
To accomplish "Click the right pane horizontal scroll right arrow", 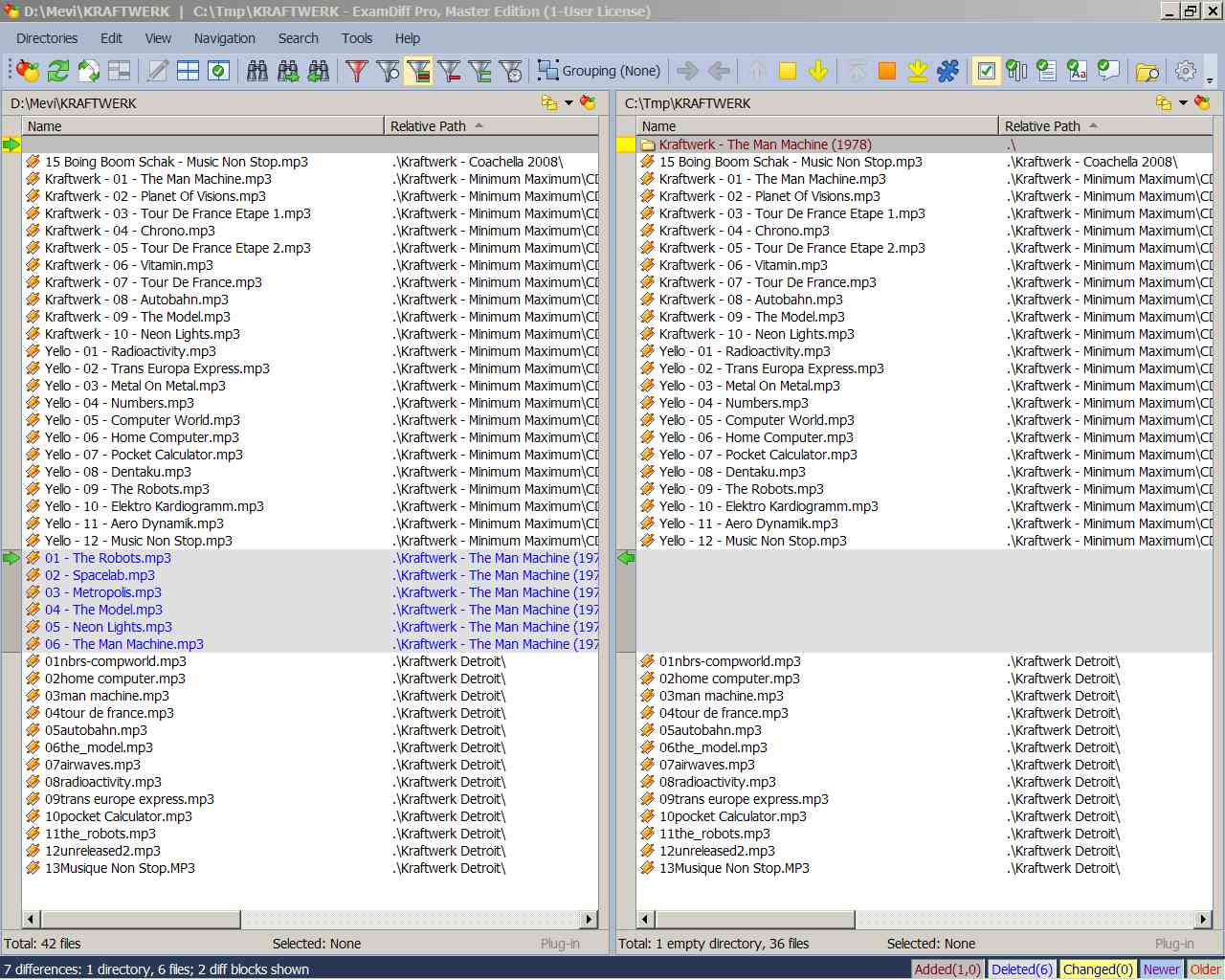I will (x=1204, y=920).
